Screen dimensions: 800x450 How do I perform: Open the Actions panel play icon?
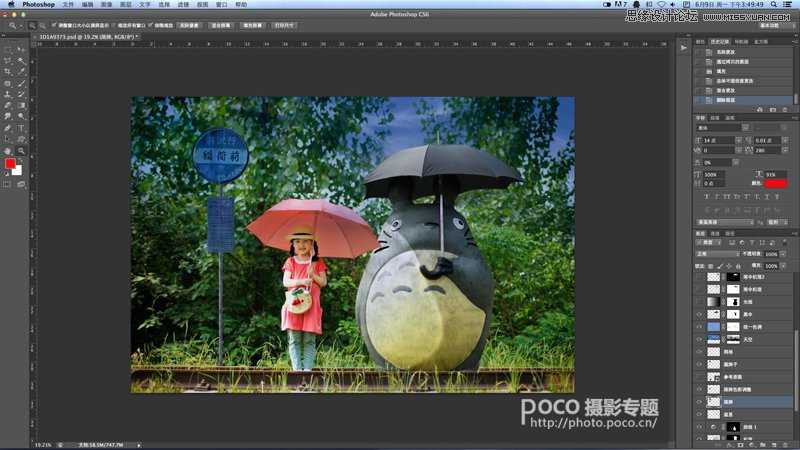684,47
